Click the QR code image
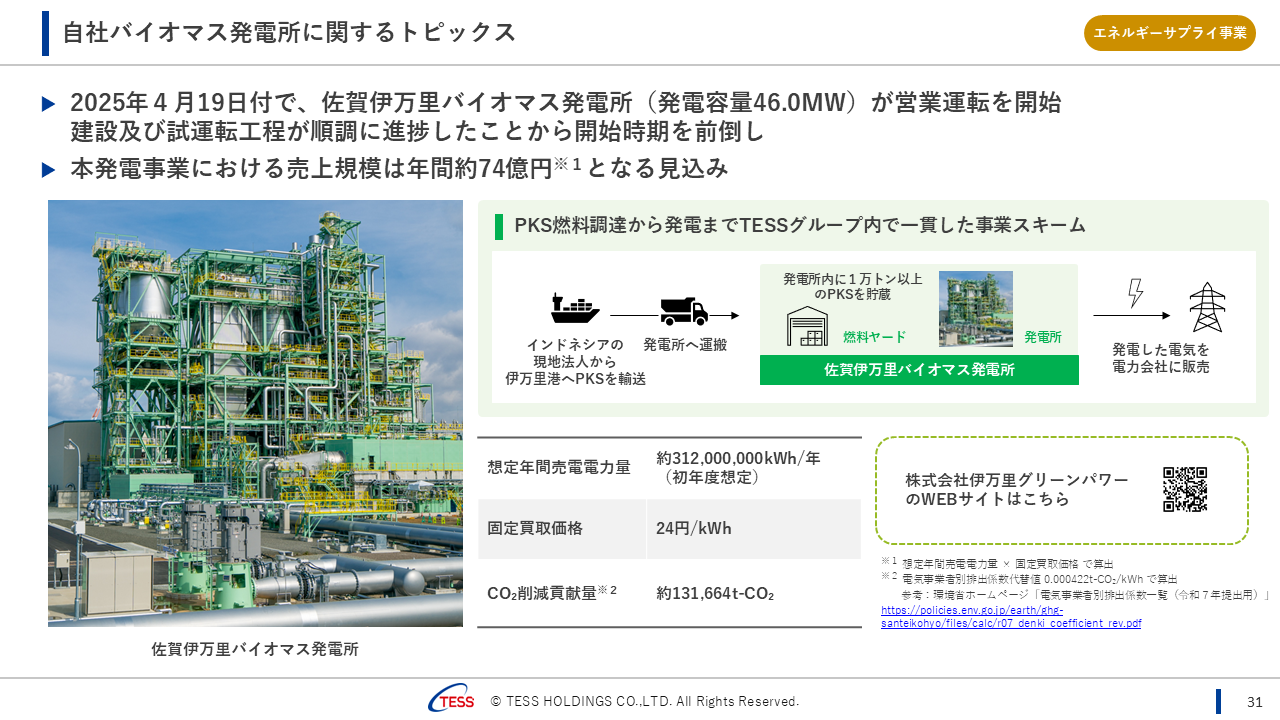This screenshot has height=720, width=1280. pos(1185,489)
